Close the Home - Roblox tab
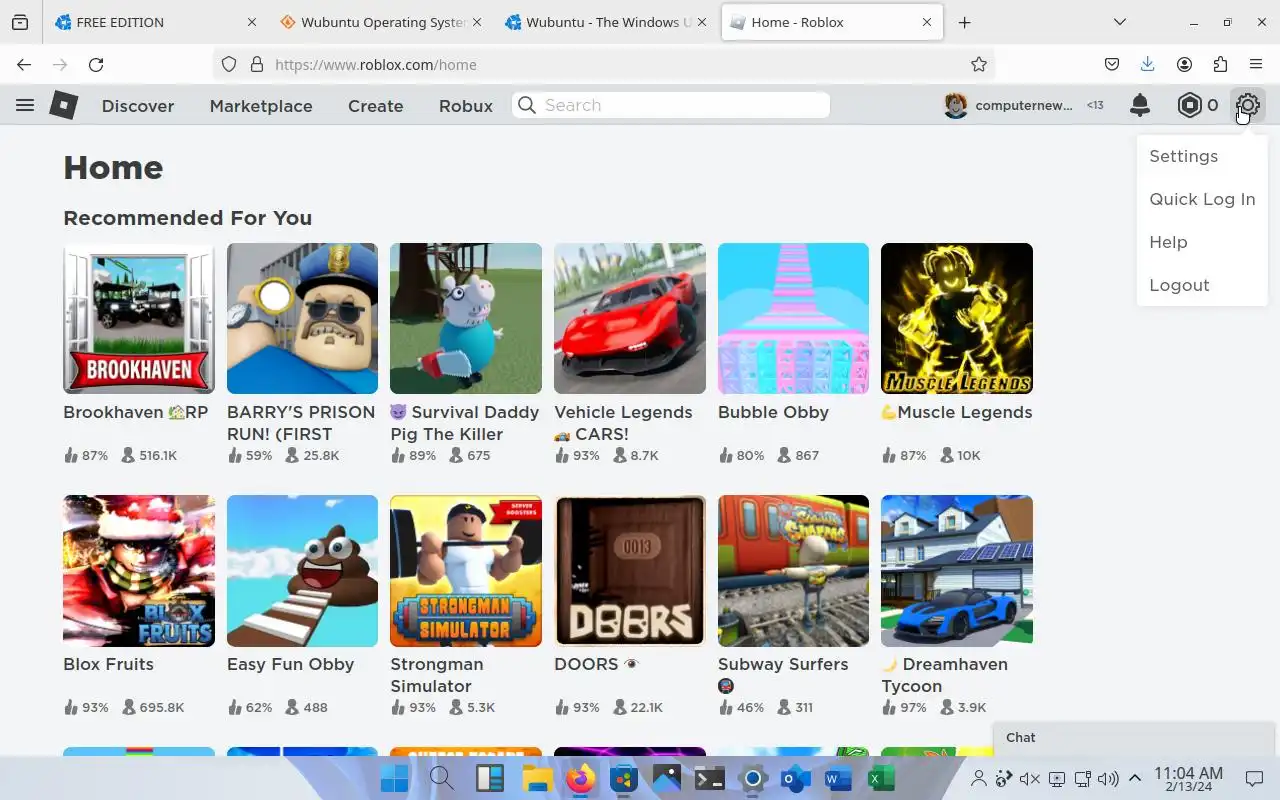The width and height of the screenshot is (1280, 800). [927, 22]
